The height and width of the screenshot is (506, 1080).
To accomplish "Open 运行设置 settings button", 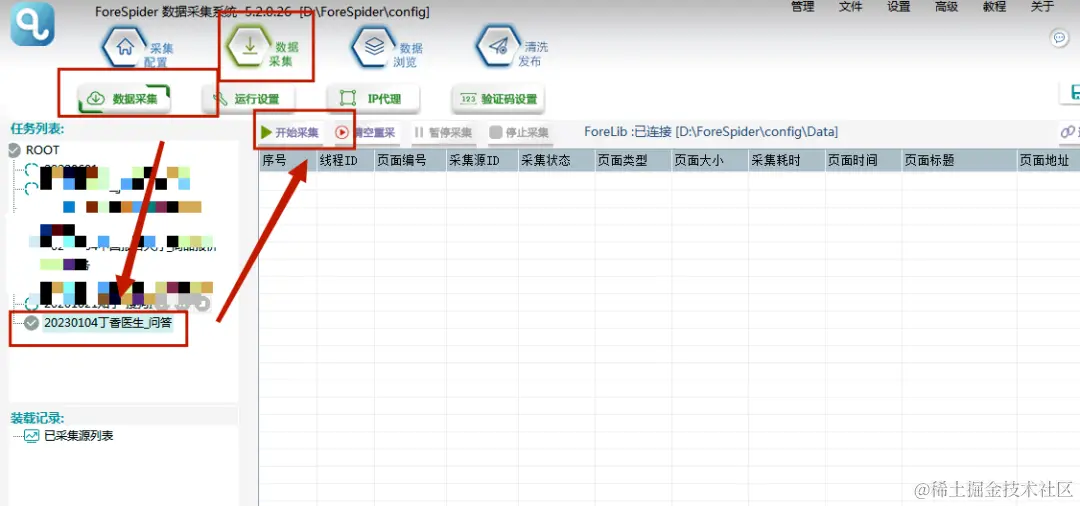I will click(248, 98).
